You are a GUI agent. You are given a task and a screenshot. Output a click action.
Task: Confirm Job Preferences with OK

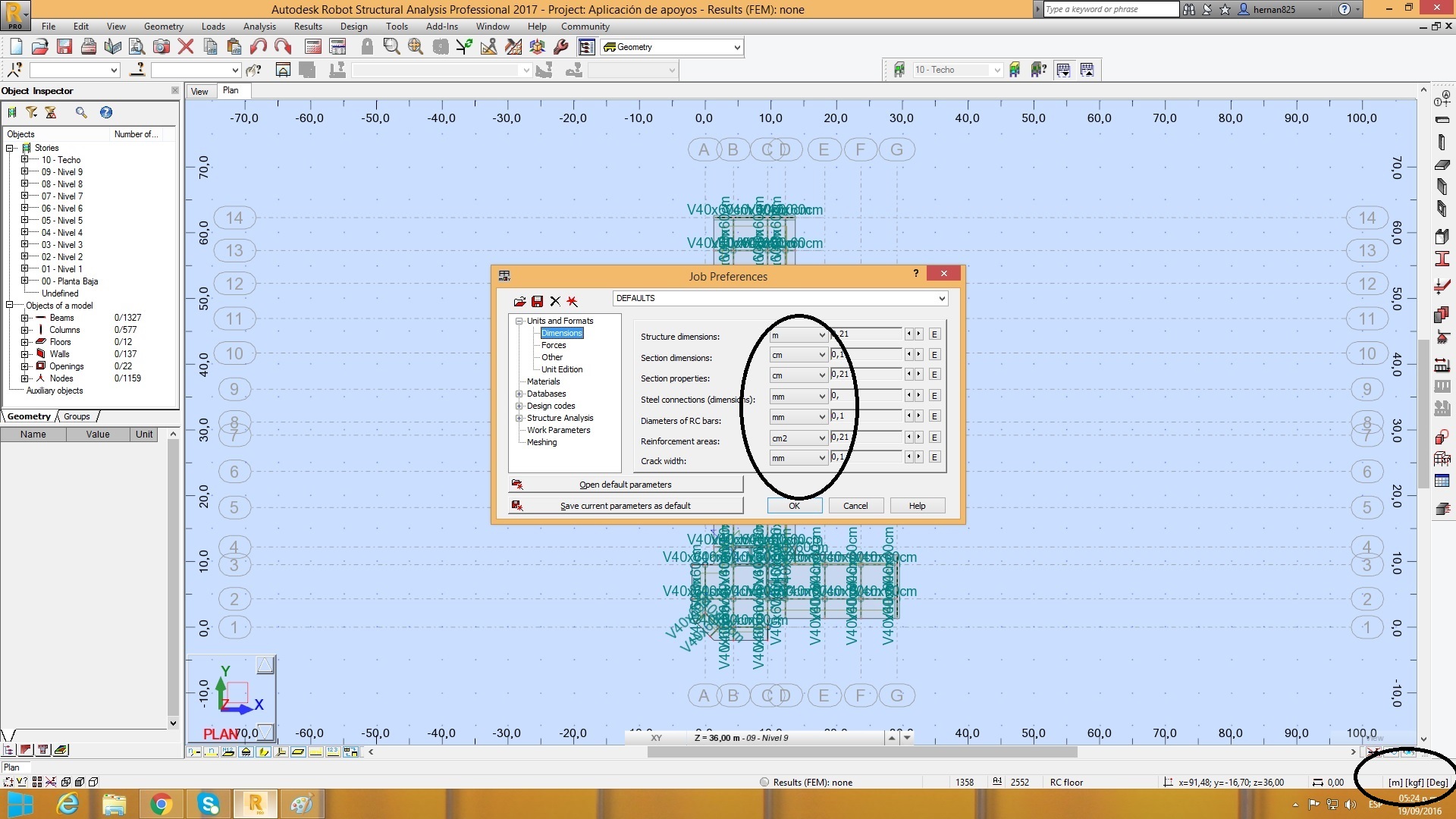[x=793, y=505]
